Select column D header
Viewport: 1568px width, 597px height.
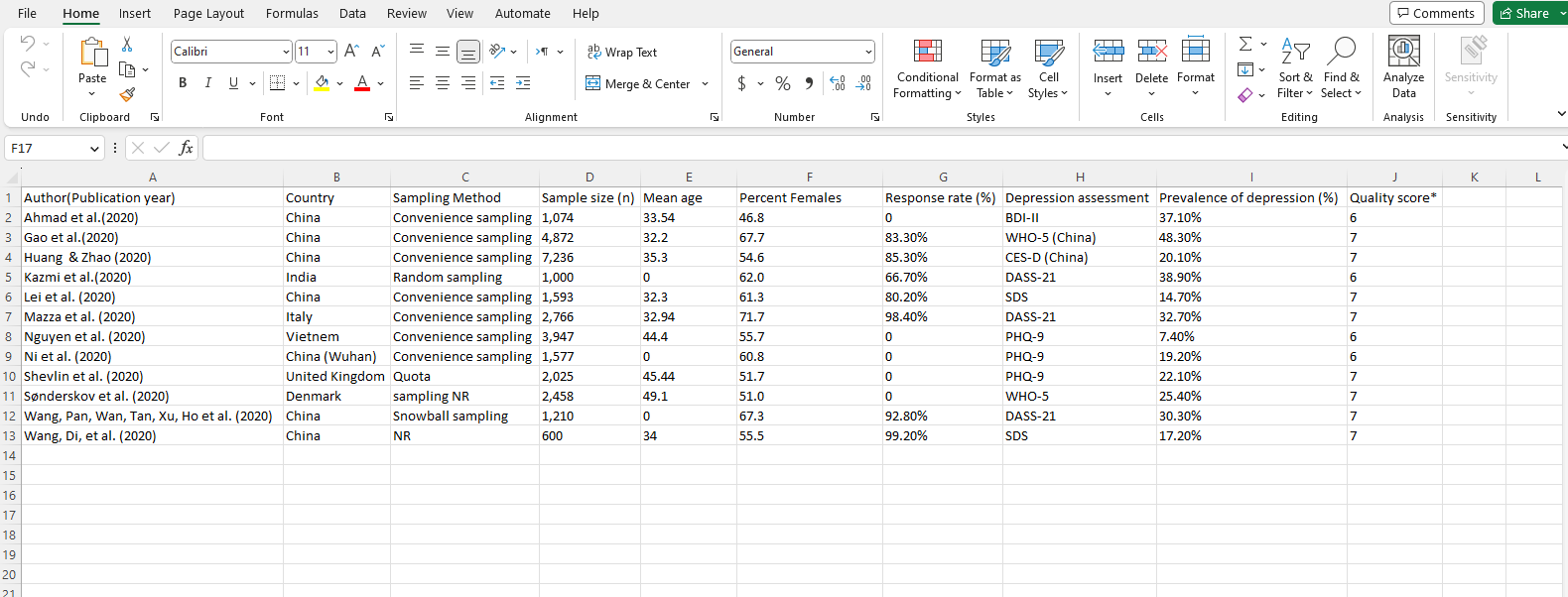(589, 178)
